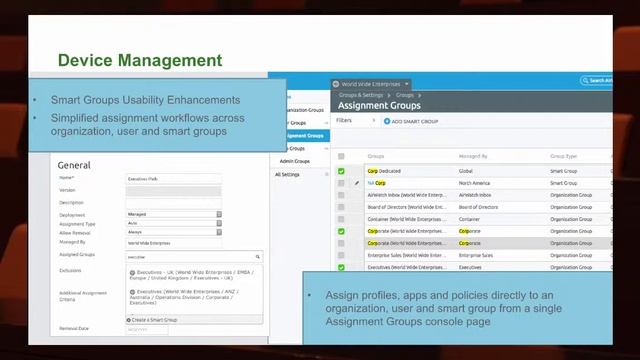Open the Corp Dedicated group link
The image size is (640, 360).
click(384, 171)
